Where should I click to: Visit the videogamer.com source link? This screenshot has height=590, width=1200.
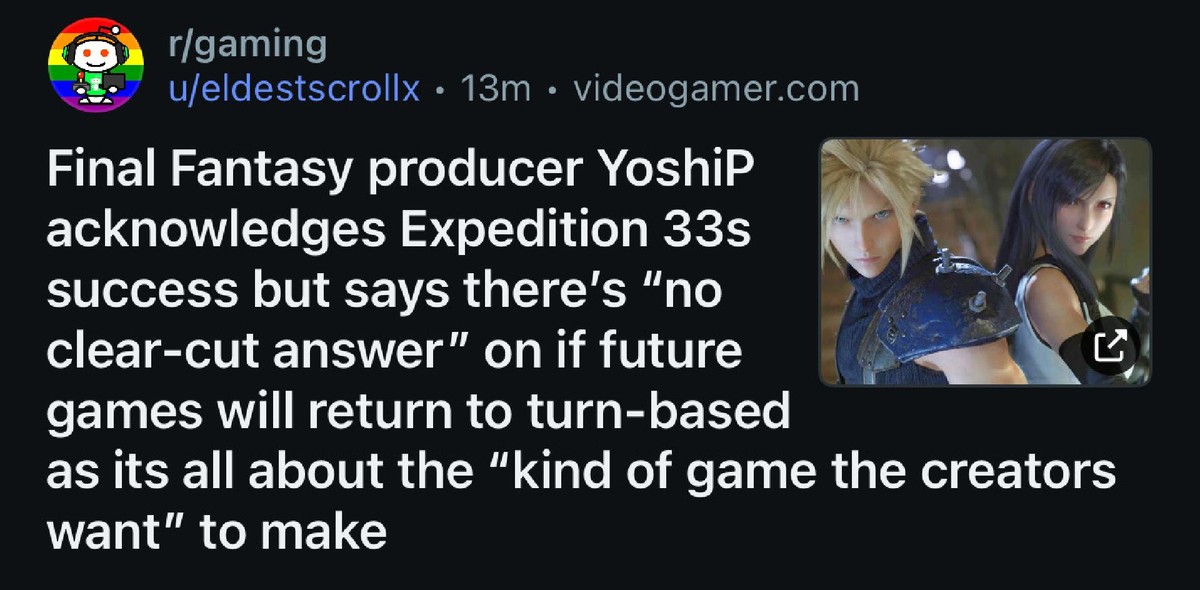tap(716, 89)
